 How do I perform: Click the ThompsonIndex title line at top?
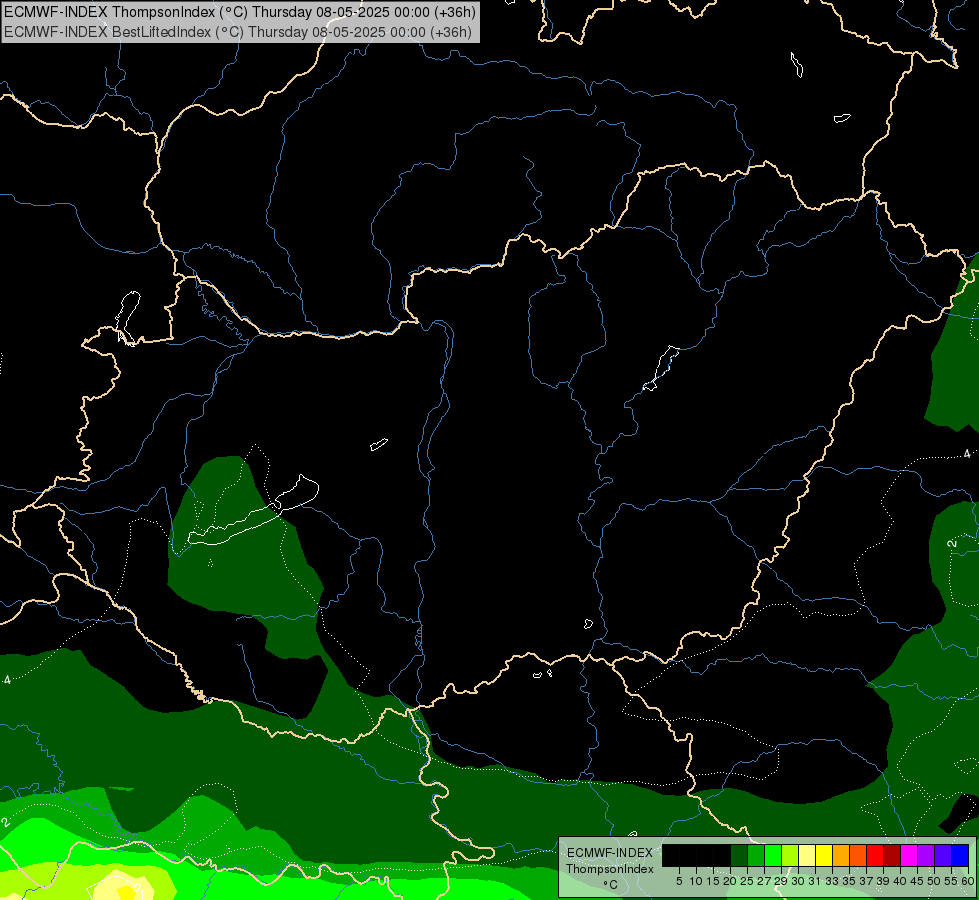tap(240, 12)
